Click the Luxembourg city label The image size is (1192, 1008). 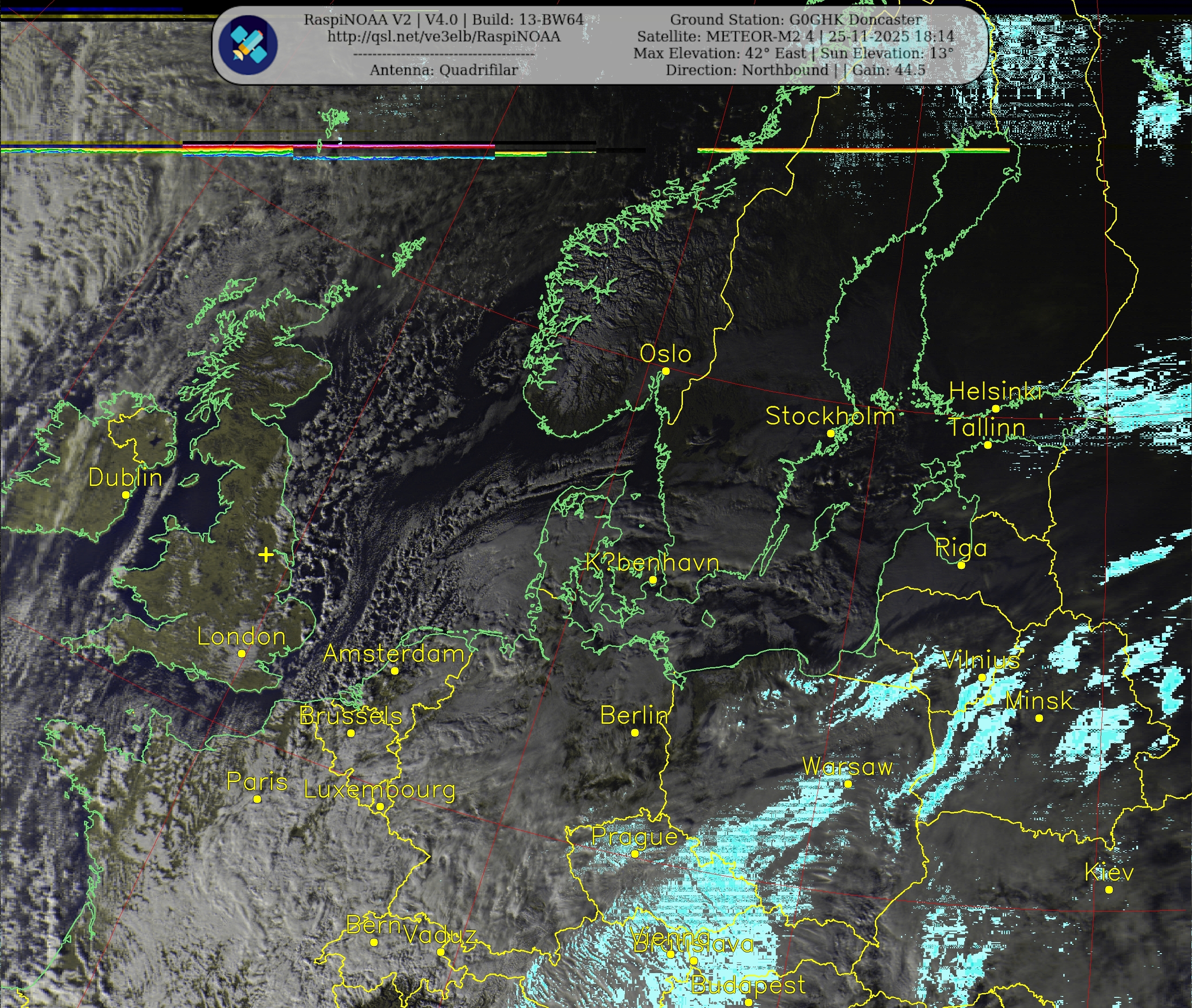pyautogui.click(x=379, y=790)
